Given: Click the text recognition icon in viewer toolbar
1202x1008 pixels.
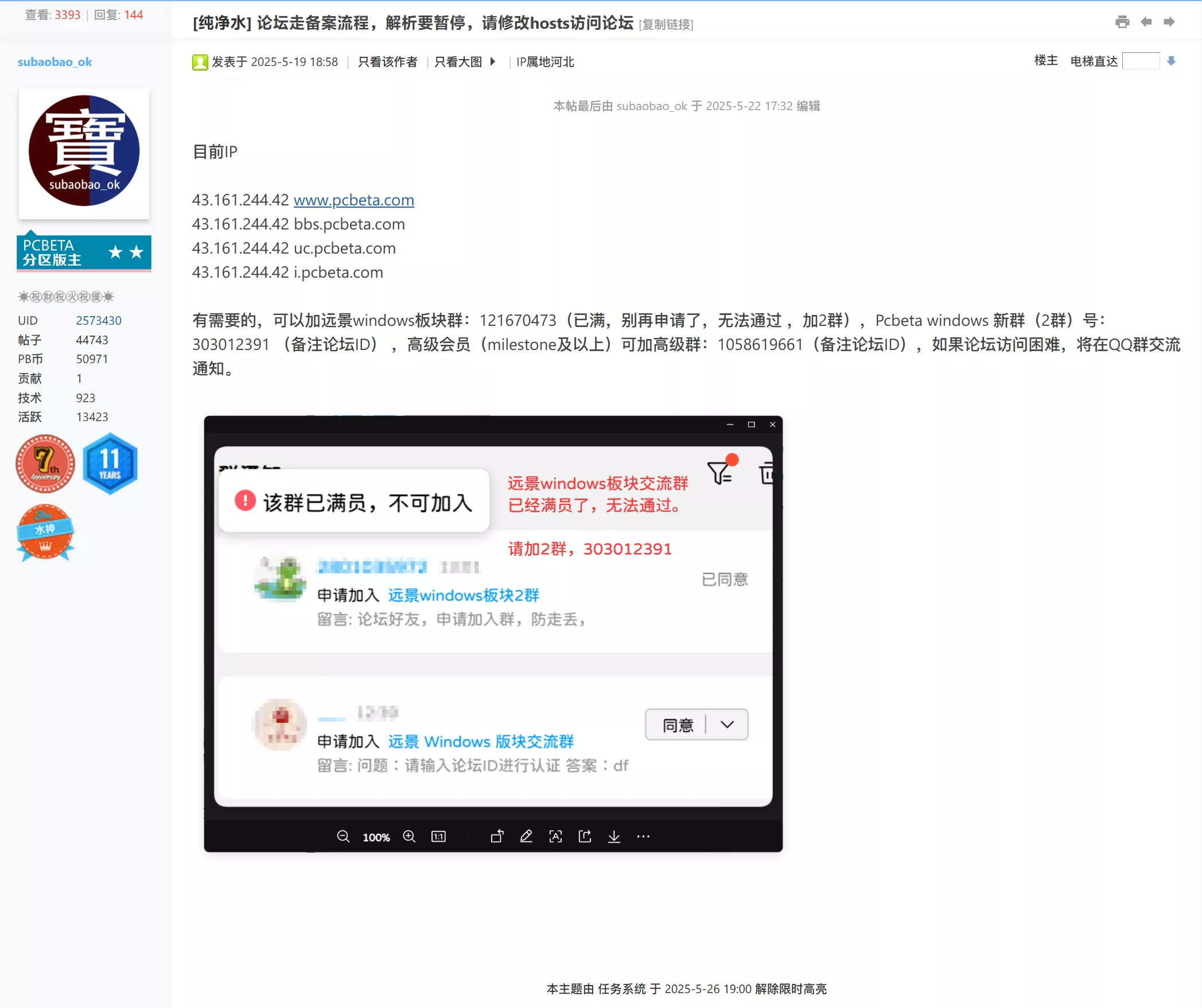Looking at the screenshot, I should pos(555,836).
